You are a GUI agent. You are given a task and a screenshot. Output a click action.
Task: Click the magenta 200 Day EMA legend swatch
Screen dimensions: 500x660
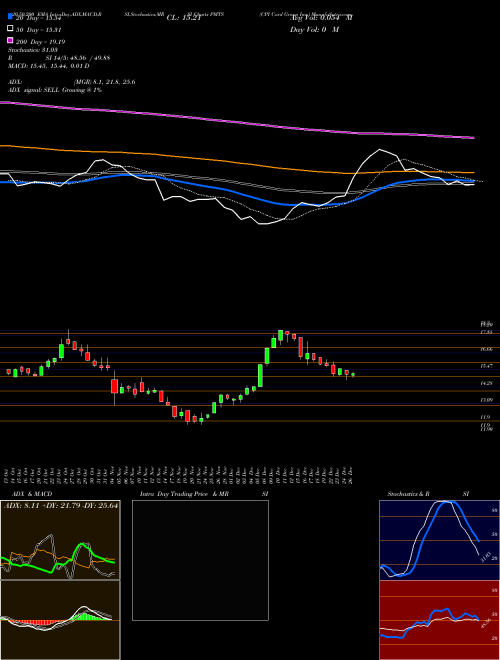[x=10, y=40]
